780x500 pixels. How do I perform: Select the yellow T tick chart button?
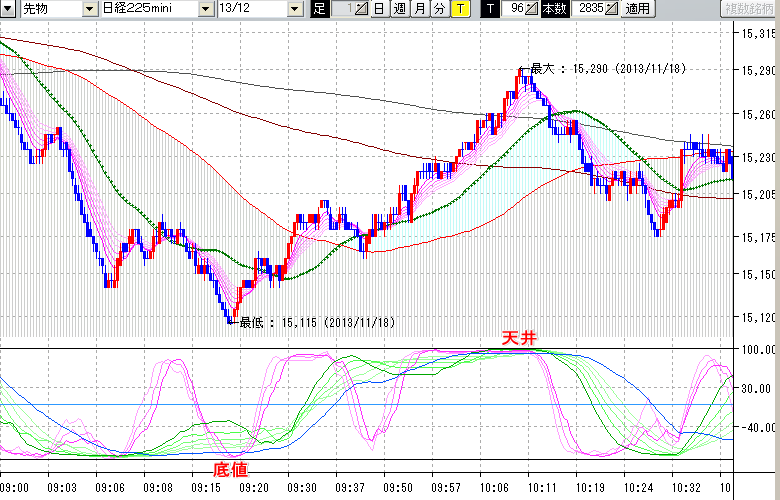point(460,9)
